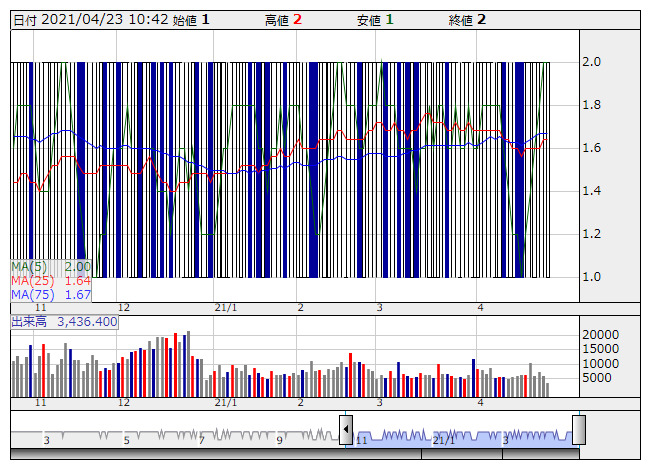Select the MA(75) legend entry
Viewport: 653px width, 470px height.
tap(51, 295)
